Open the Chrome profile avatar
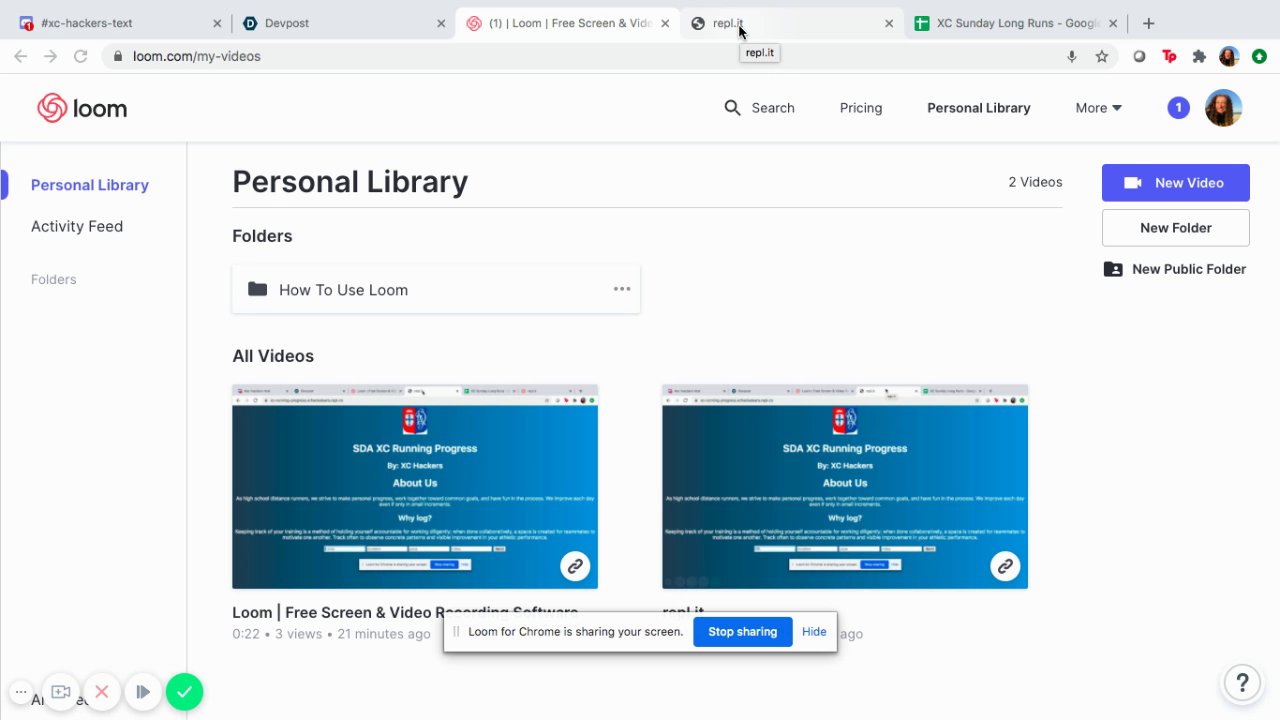 point(1229,56)
